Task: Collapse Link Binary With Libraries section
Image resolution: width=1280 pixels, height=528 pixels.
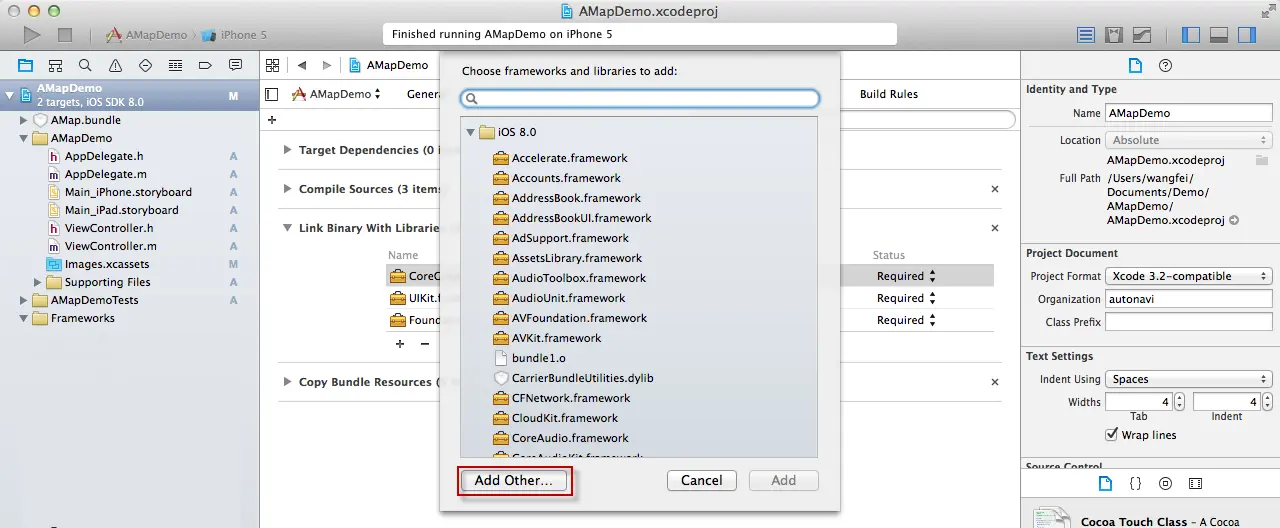Action: click(287, 228)
